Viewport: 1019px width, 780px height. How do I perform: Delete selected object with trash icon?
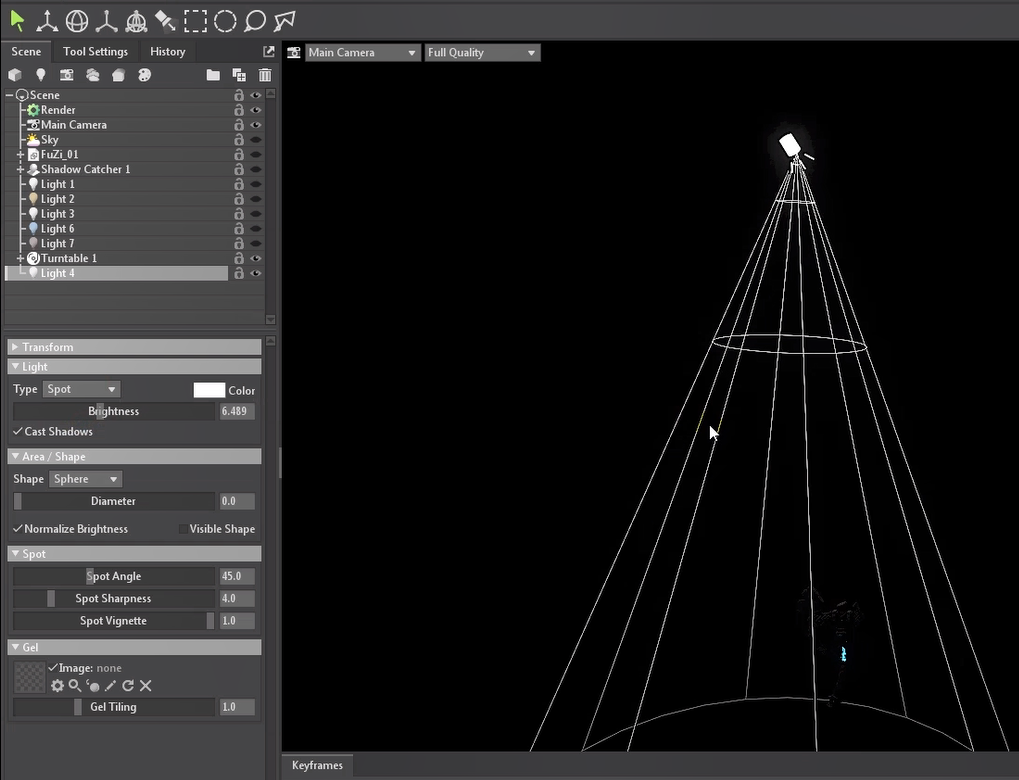click(265, 75)
